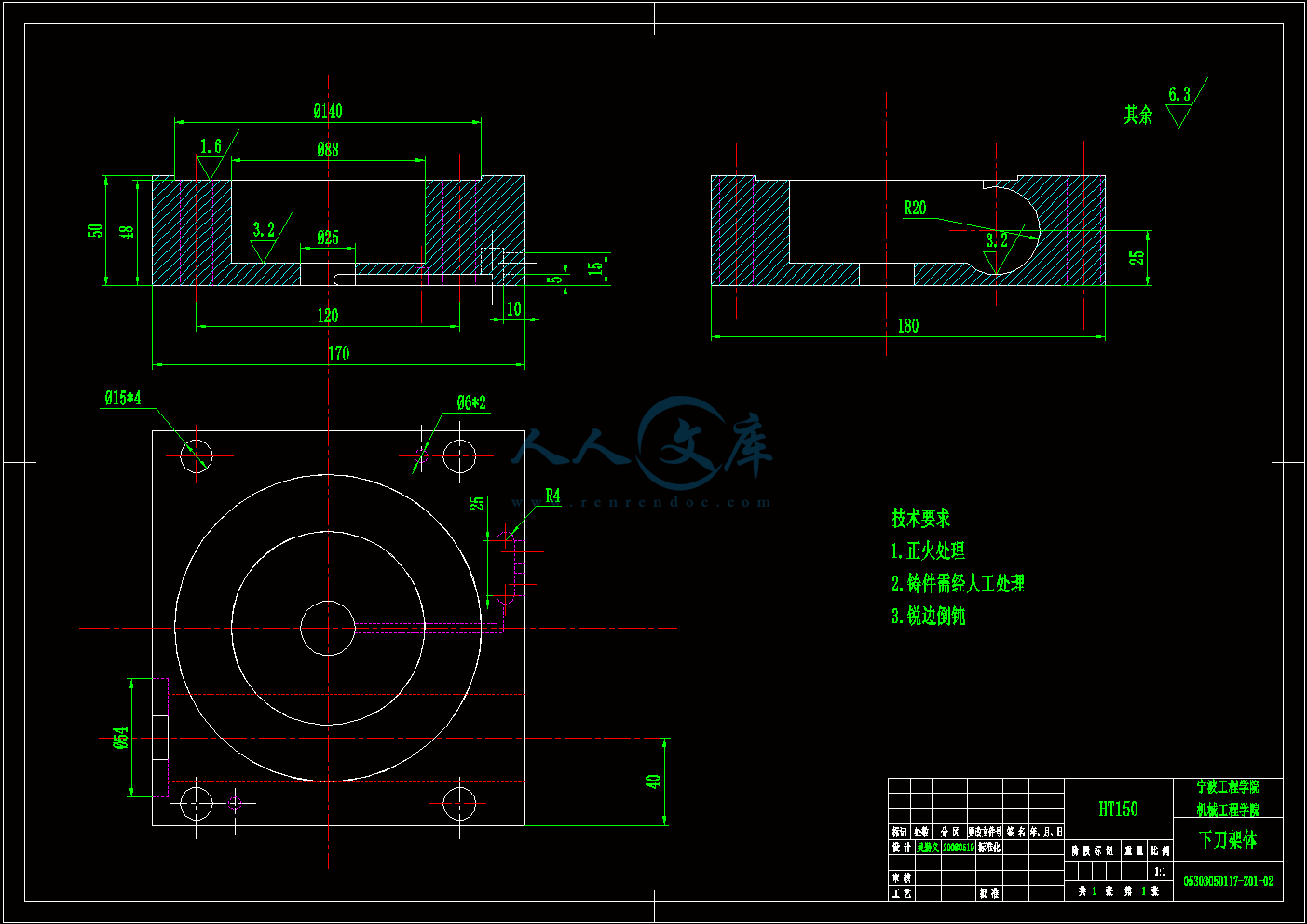
Task: Select the Ø15*4 hole callout
Action: (123, 398)
